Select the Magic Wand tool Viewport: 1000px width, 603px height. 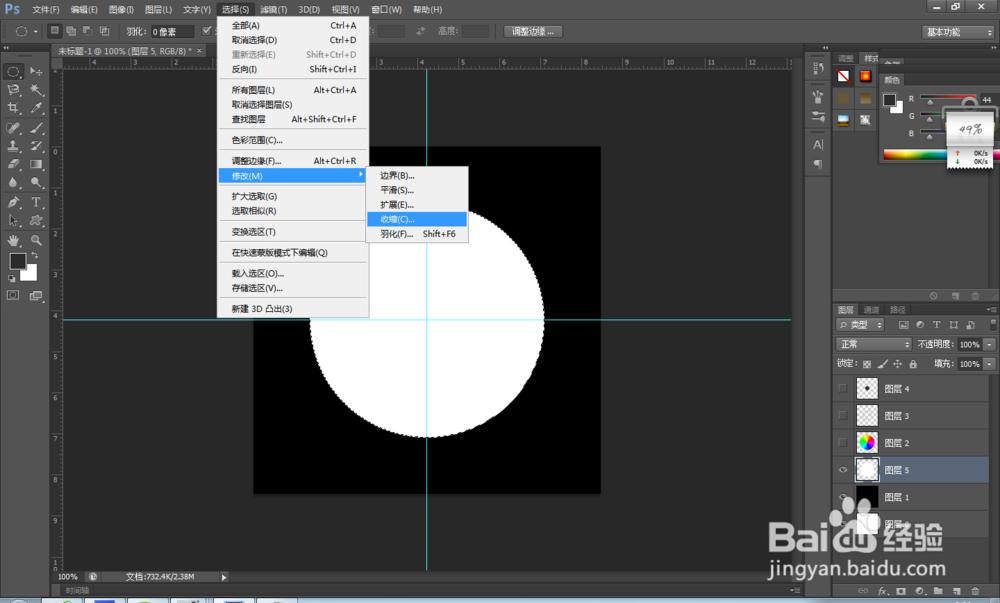[36, 90]
